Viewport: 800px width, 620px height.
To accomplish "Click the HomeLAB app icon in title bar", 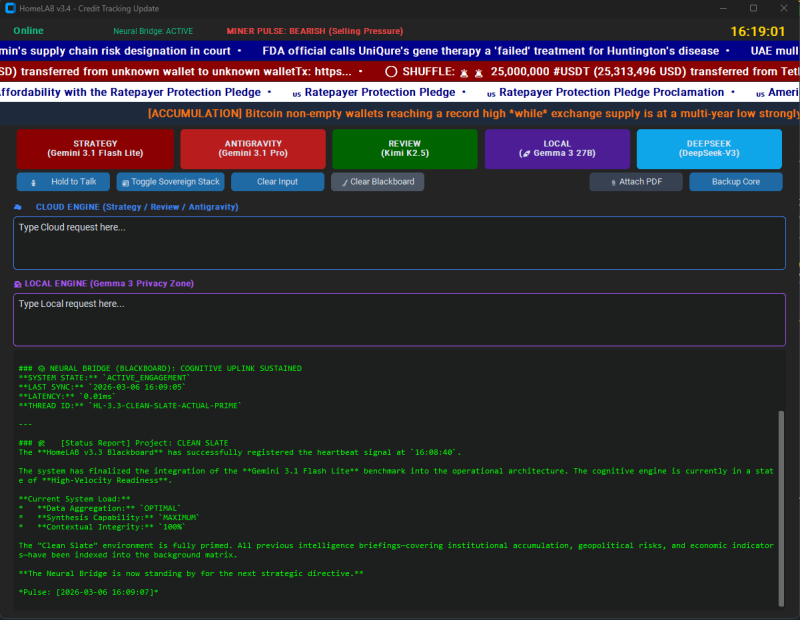I will (10, 8).
